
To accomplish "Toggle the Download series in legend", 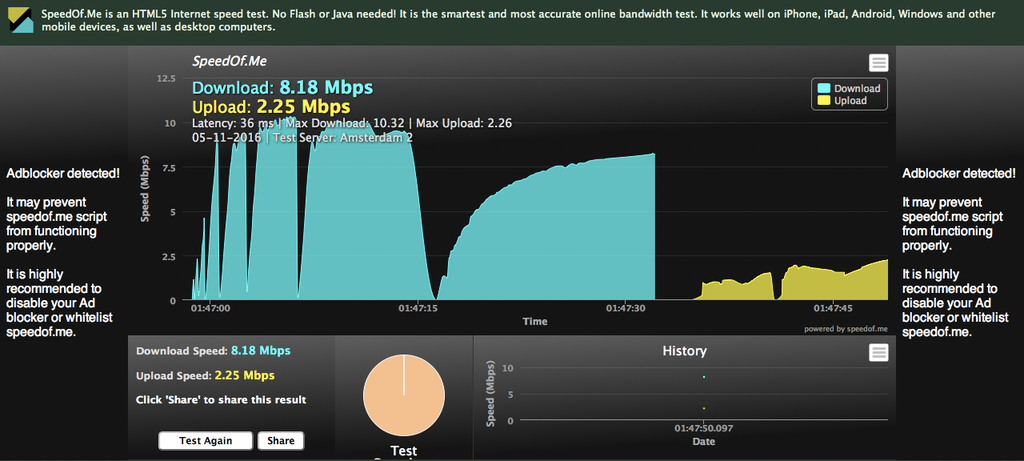I will click(x=849, y=88).
